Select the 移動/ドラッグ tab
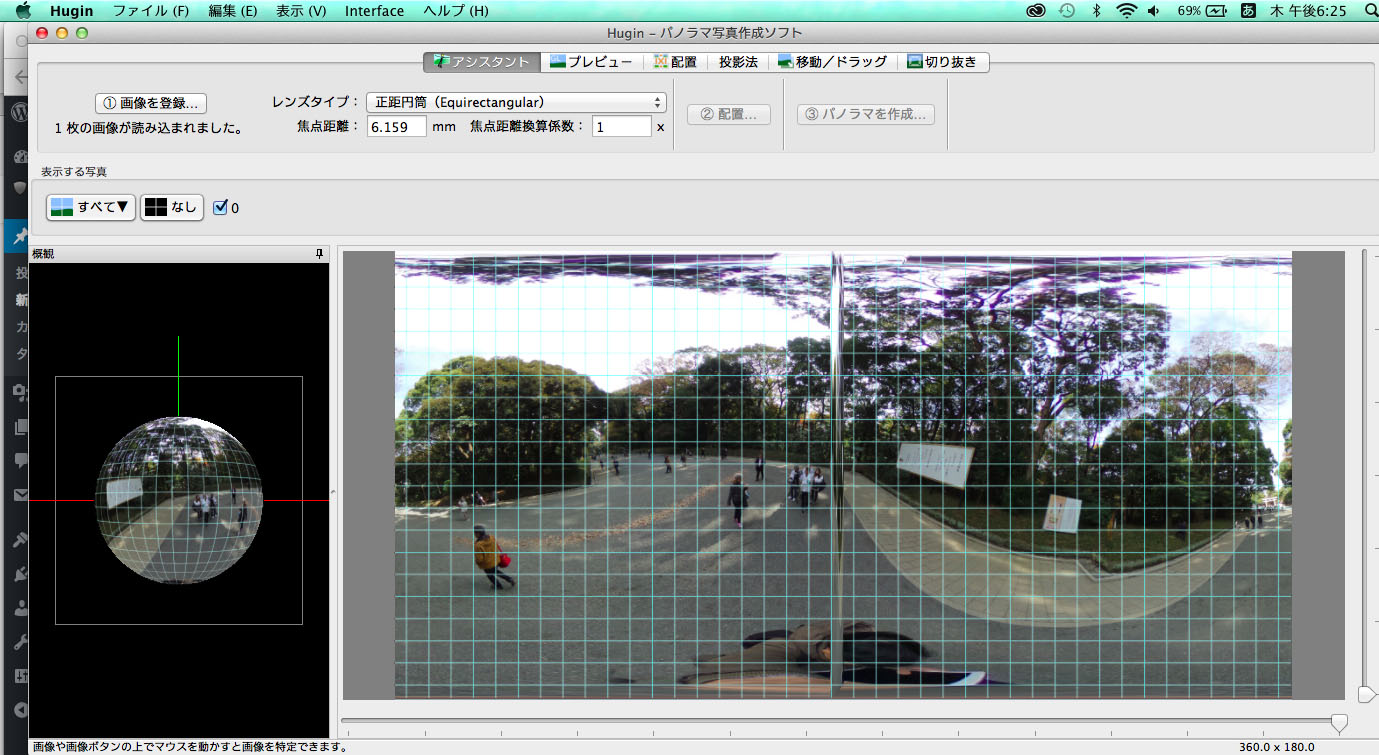1379x755 pixels. point(832,62)
